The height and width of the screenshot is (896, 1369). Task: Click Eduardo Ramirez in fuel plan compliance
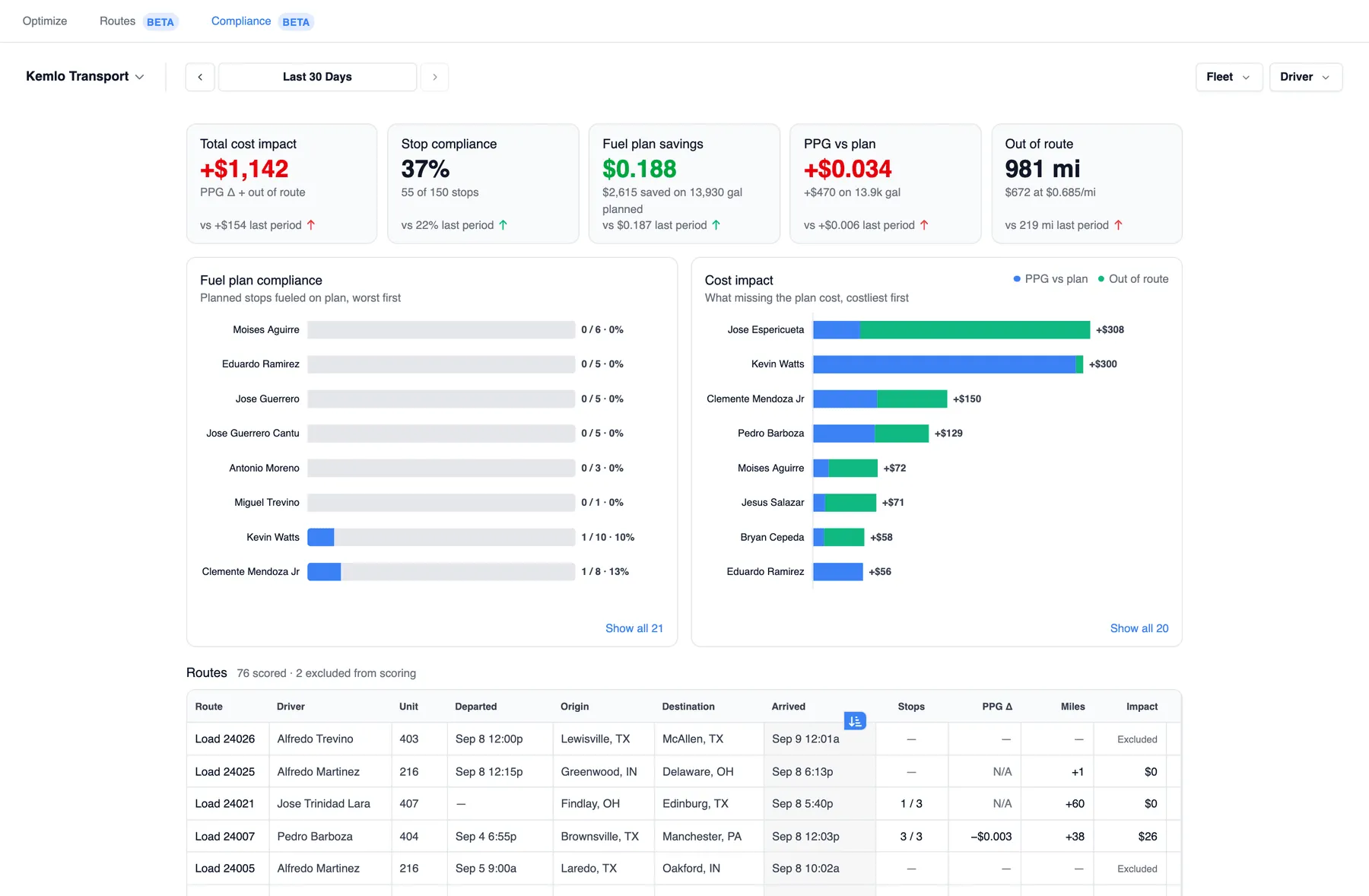[261, 364]
